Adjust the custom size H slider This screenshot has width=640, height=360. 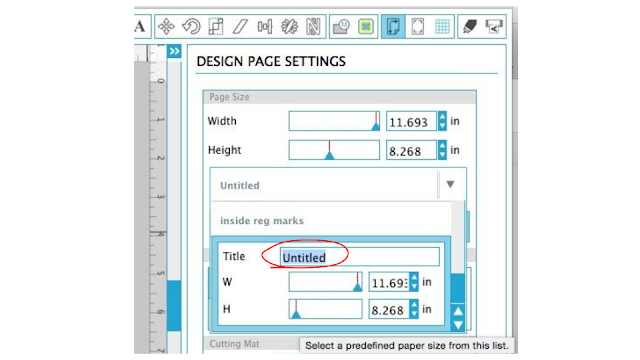325,309
